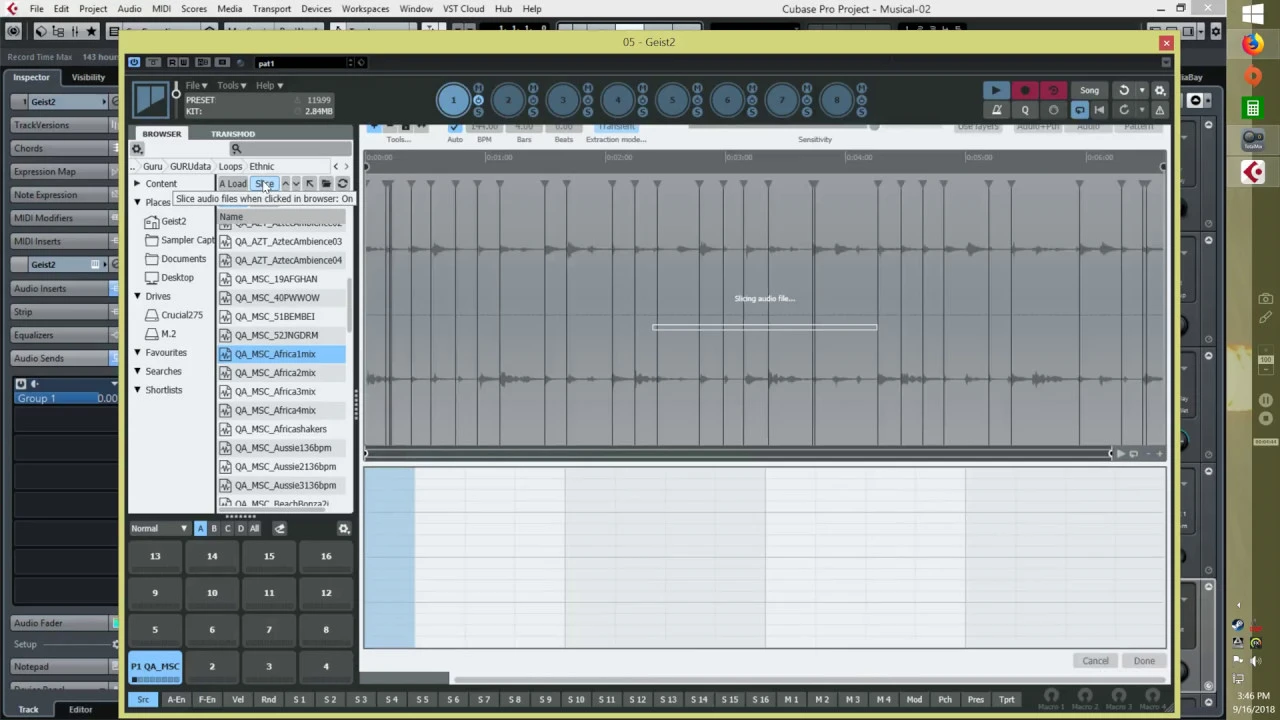This screenshot has width=1280, height=720.
Task: Switch to the TRANSMOD tab
Action: (233, 134)
